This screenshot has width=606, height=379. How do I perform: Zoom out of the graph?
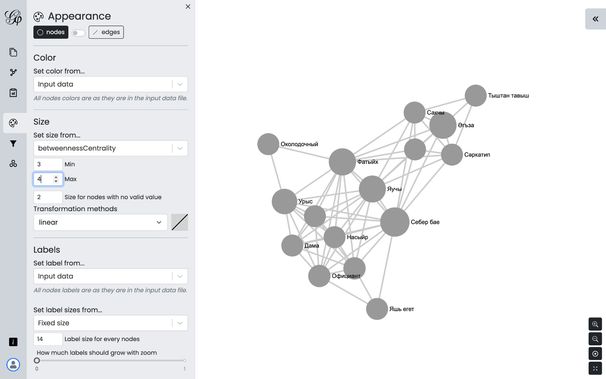coord(595,339)
